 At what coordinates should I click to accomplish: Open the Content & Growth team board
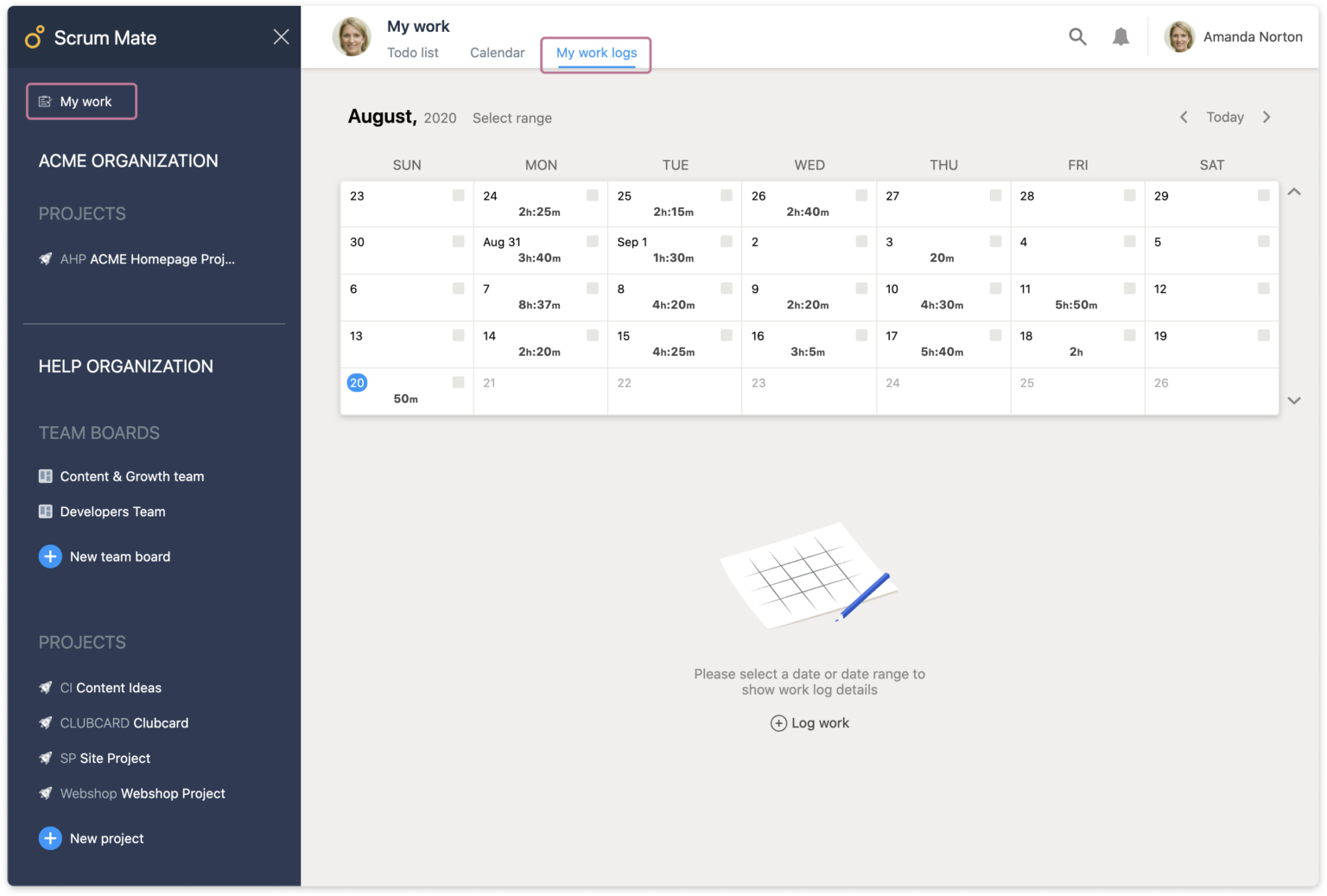[131, 476]
